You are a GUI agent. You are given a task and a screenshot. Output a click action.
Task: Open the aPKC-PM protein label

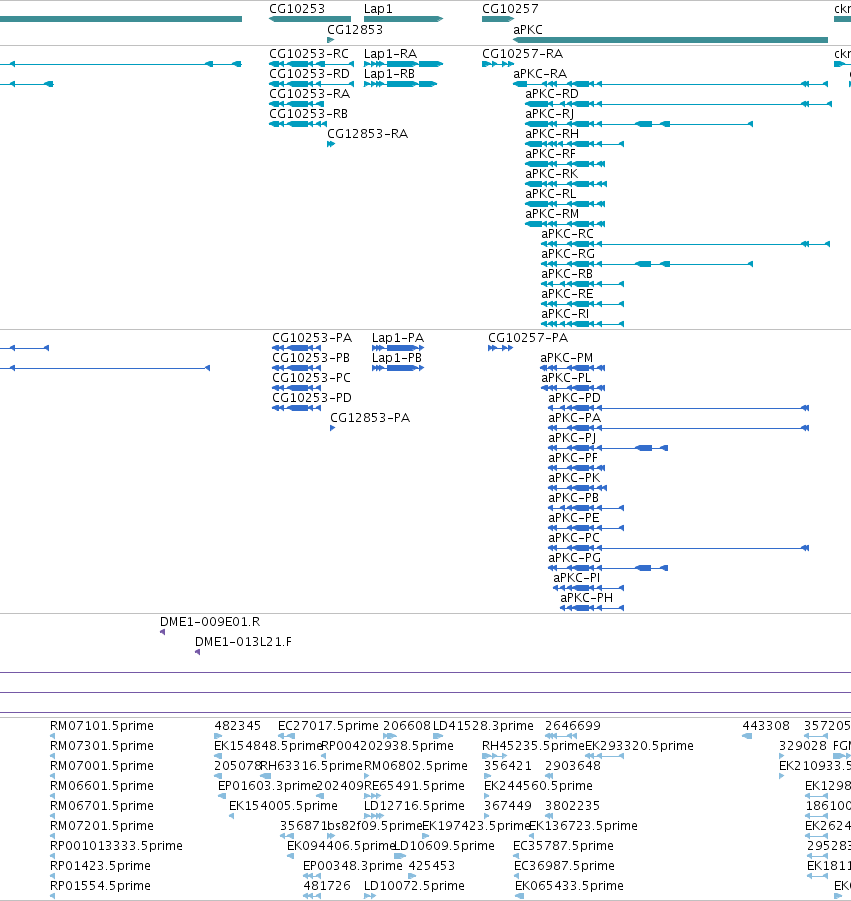click(567, 358)
